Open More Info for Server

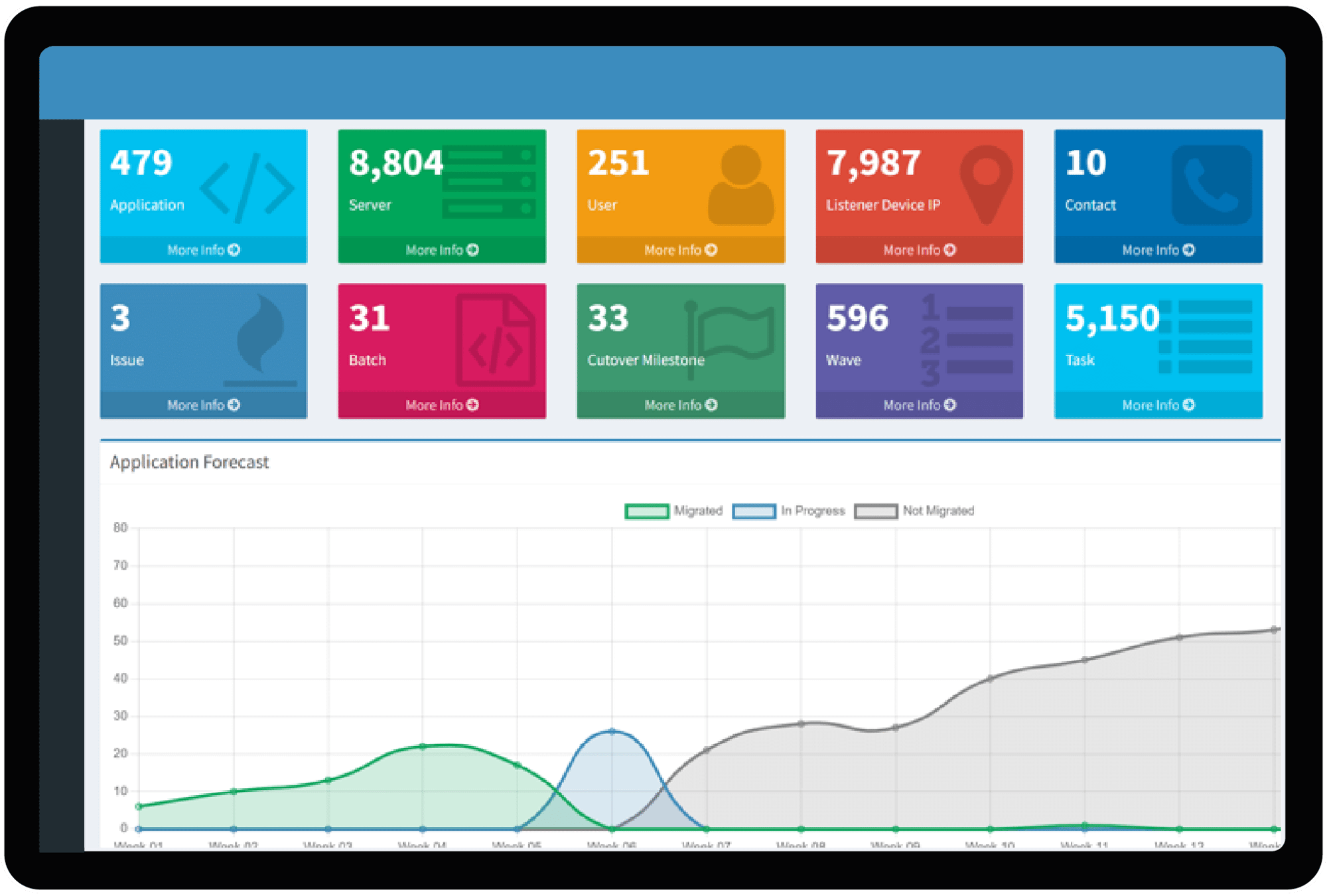[x=442, y=250]
